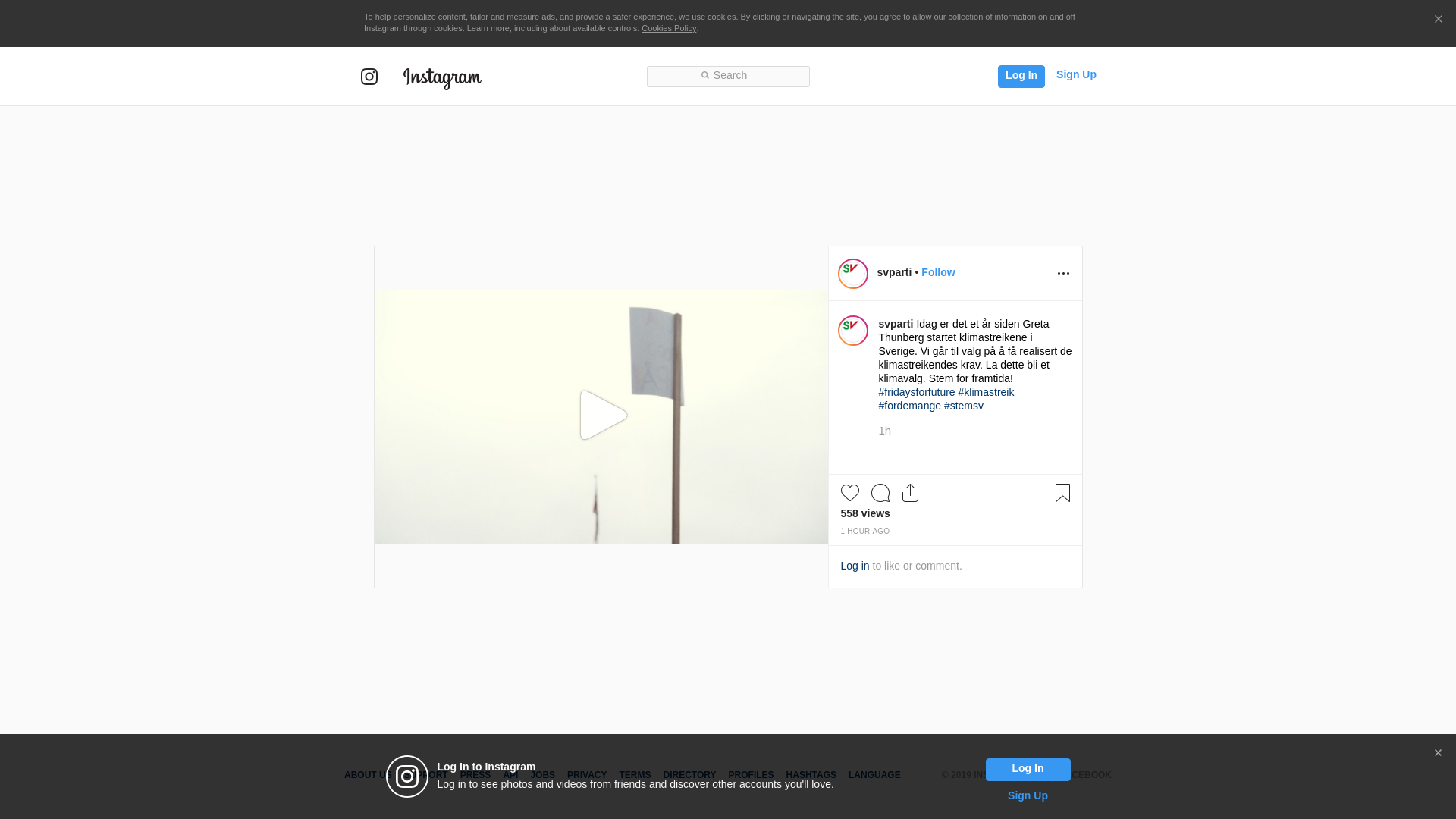Viewport: 1456px width, 819px height.
Task: Open the DIRECTORY footer link
Action: [x=689, y=775]
